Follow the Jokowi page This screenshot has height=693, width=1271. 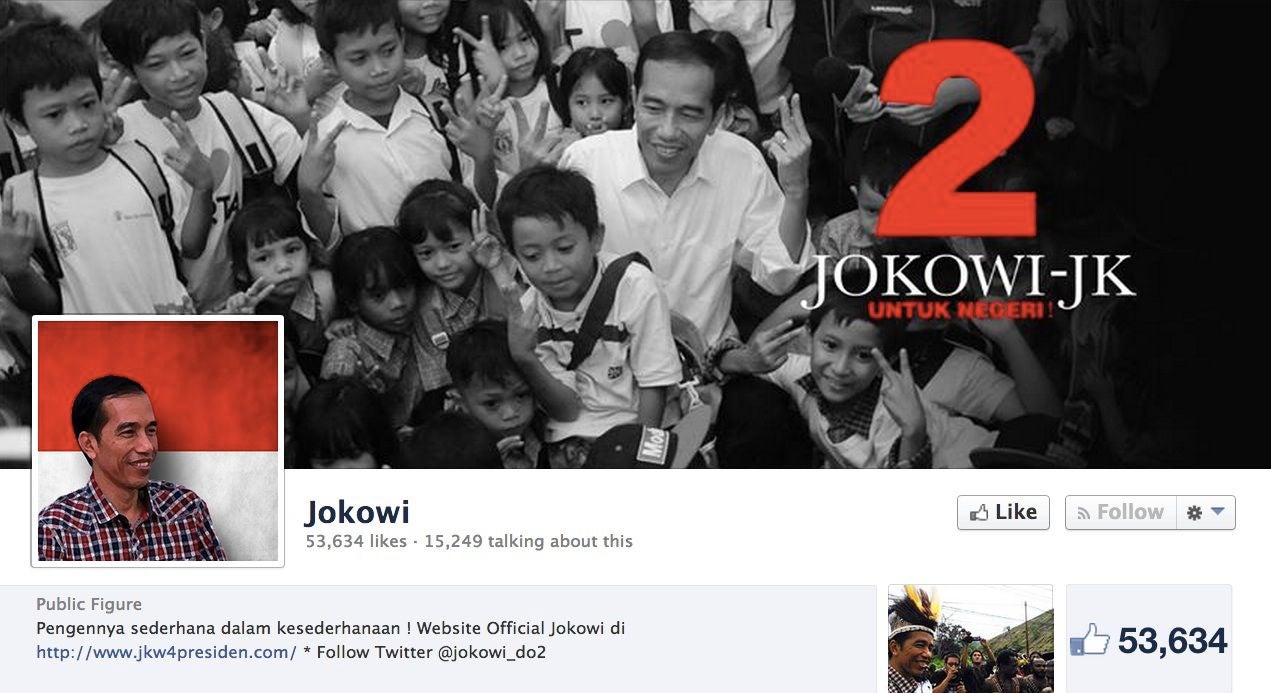[x=1121, y=512]
